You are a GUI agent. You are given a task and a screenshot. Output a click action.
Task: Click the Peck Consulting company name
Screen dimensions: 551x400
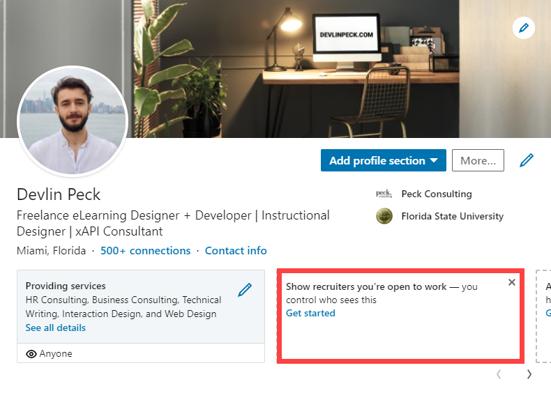[x=436, y=194]
